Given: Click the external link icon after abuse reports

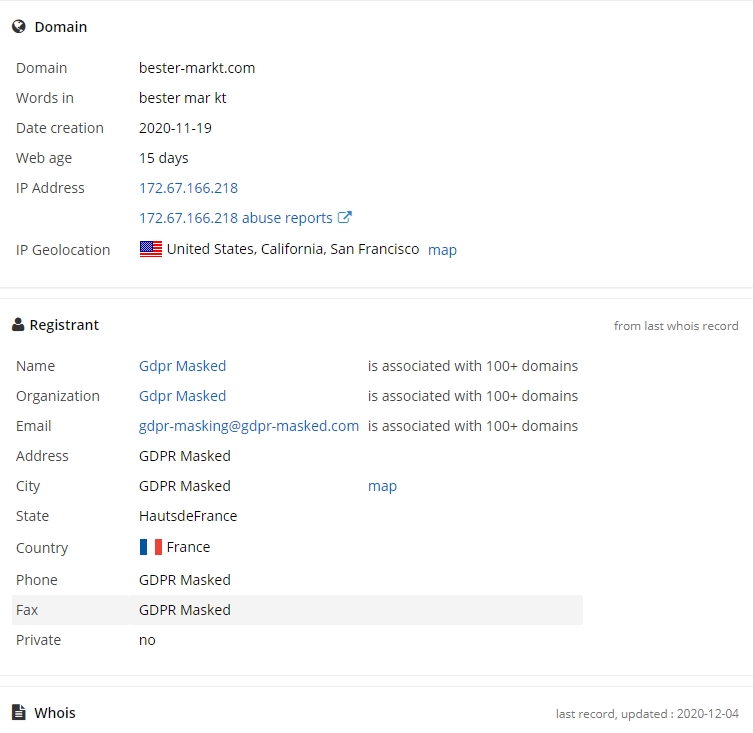Looking at the screenshot, I should [x=345, y=217].
